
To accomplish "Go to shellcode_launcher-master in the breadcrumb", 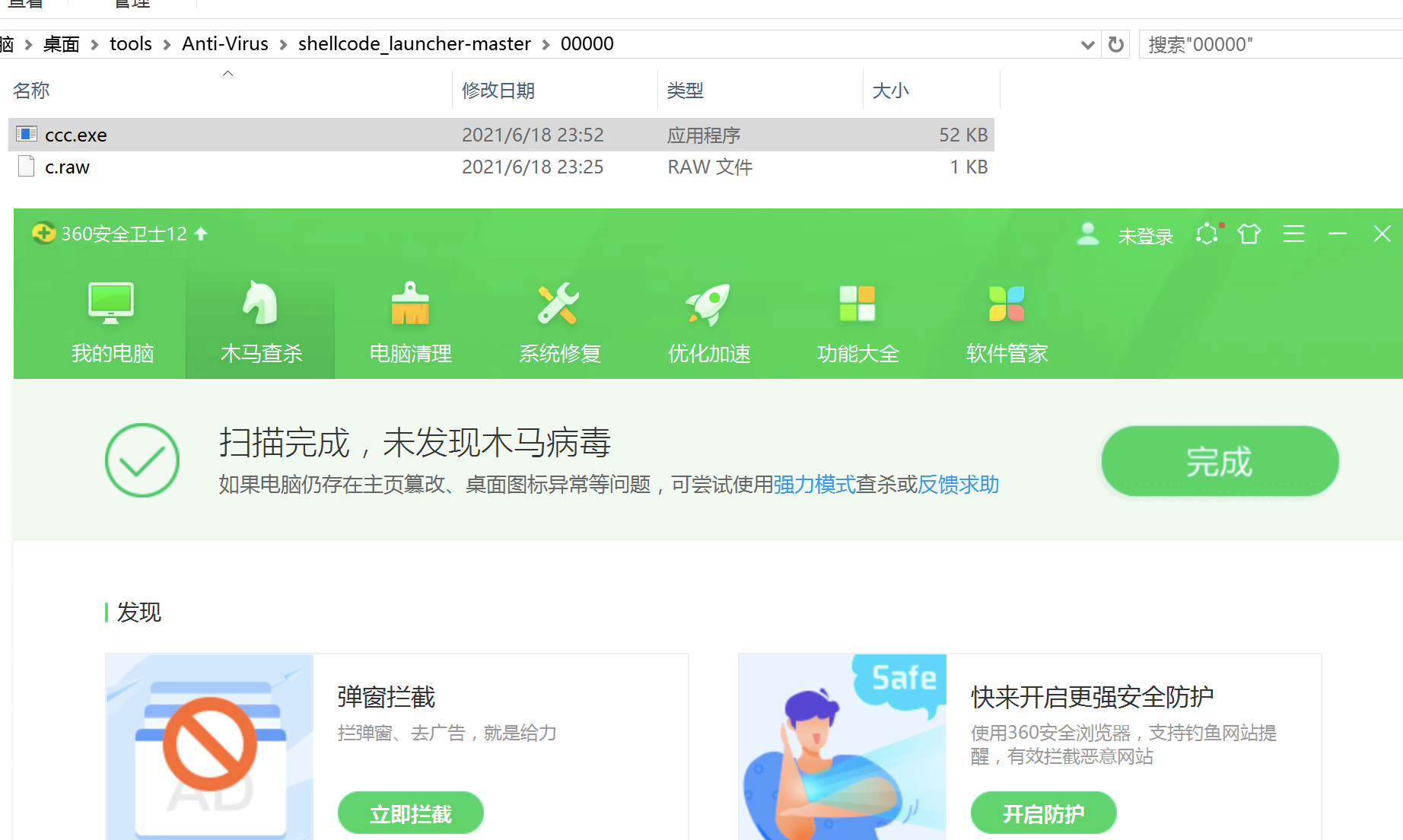I will (415, 44).
